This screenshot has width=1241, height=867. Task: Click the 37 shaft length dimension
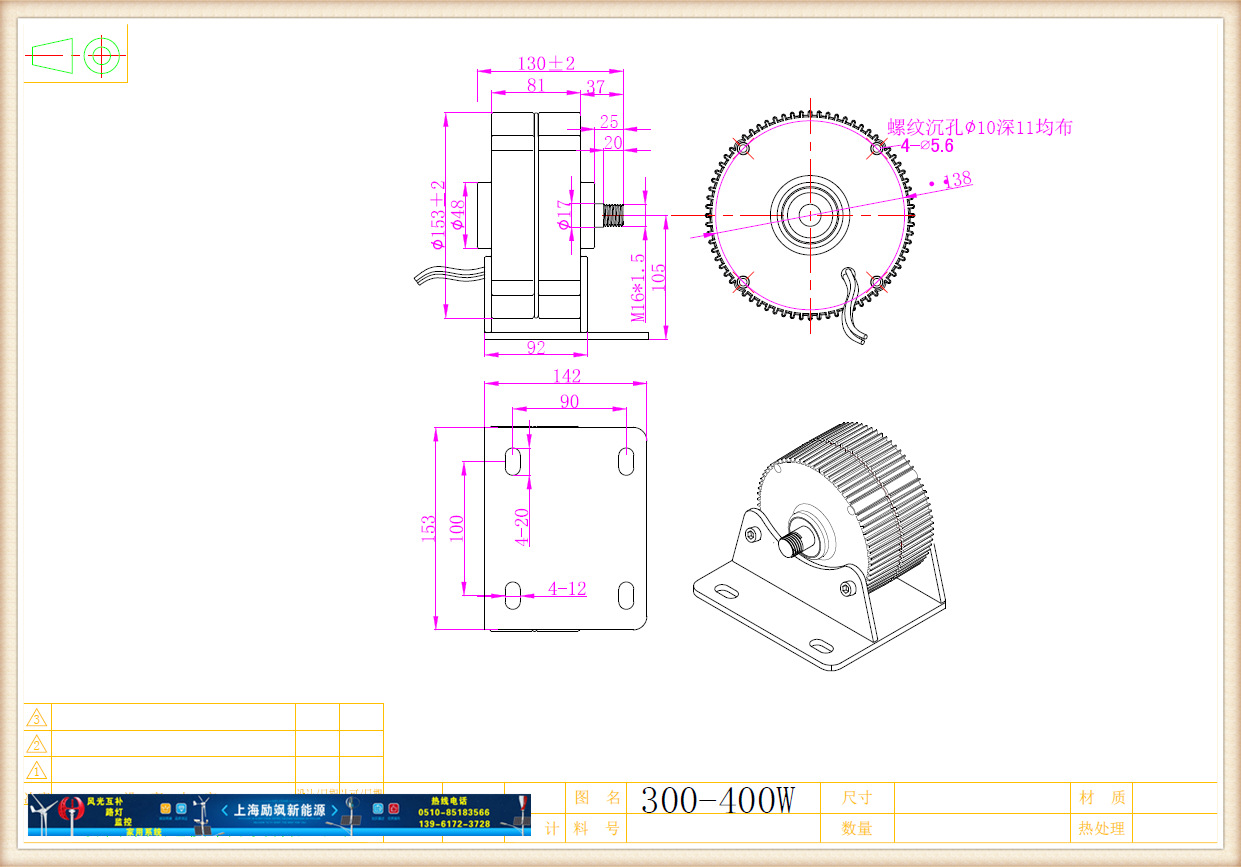point(595,87)
